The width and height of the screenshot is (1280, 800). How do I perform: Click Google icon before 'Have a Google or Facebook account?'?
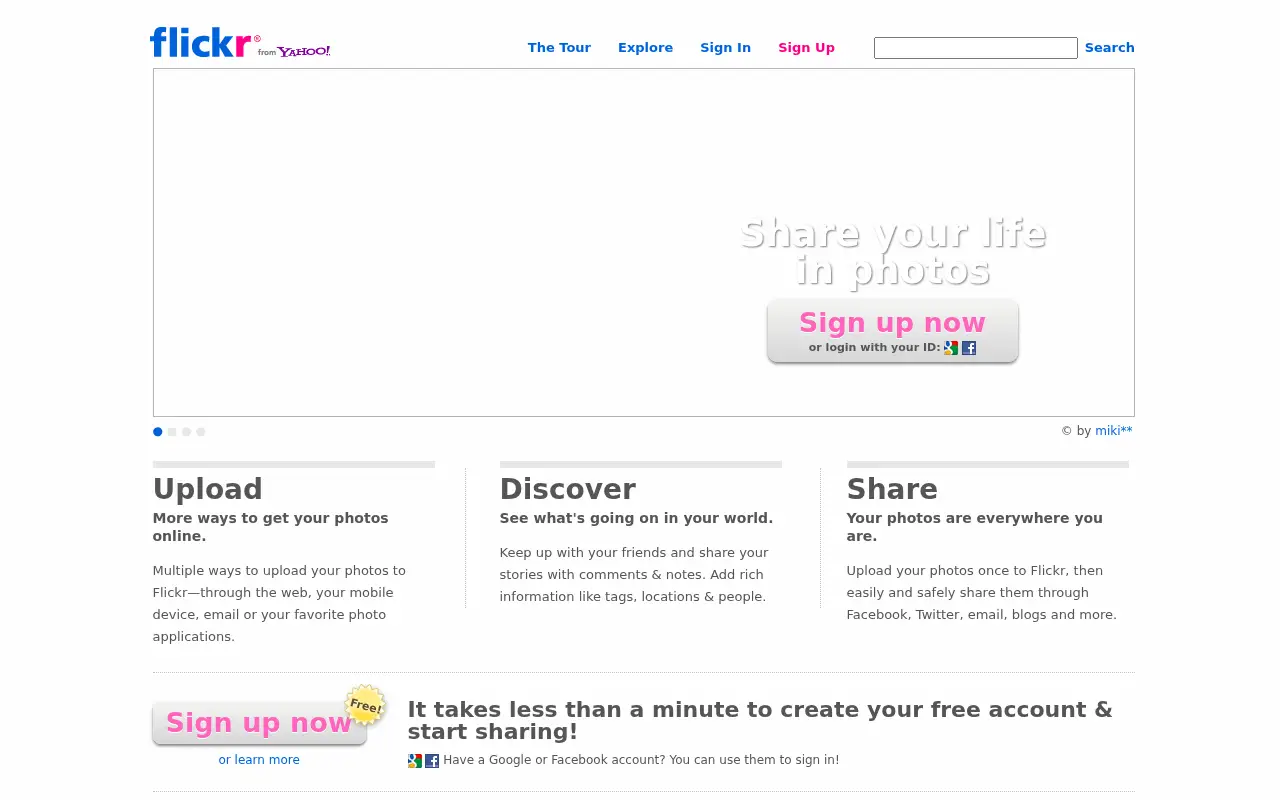coord(415,761)
